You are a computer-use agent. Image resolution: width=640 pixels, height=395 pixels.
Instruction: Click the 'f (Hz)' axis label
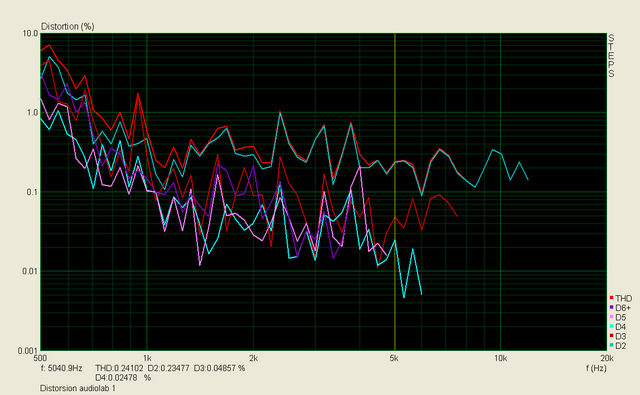coord(596,368)
